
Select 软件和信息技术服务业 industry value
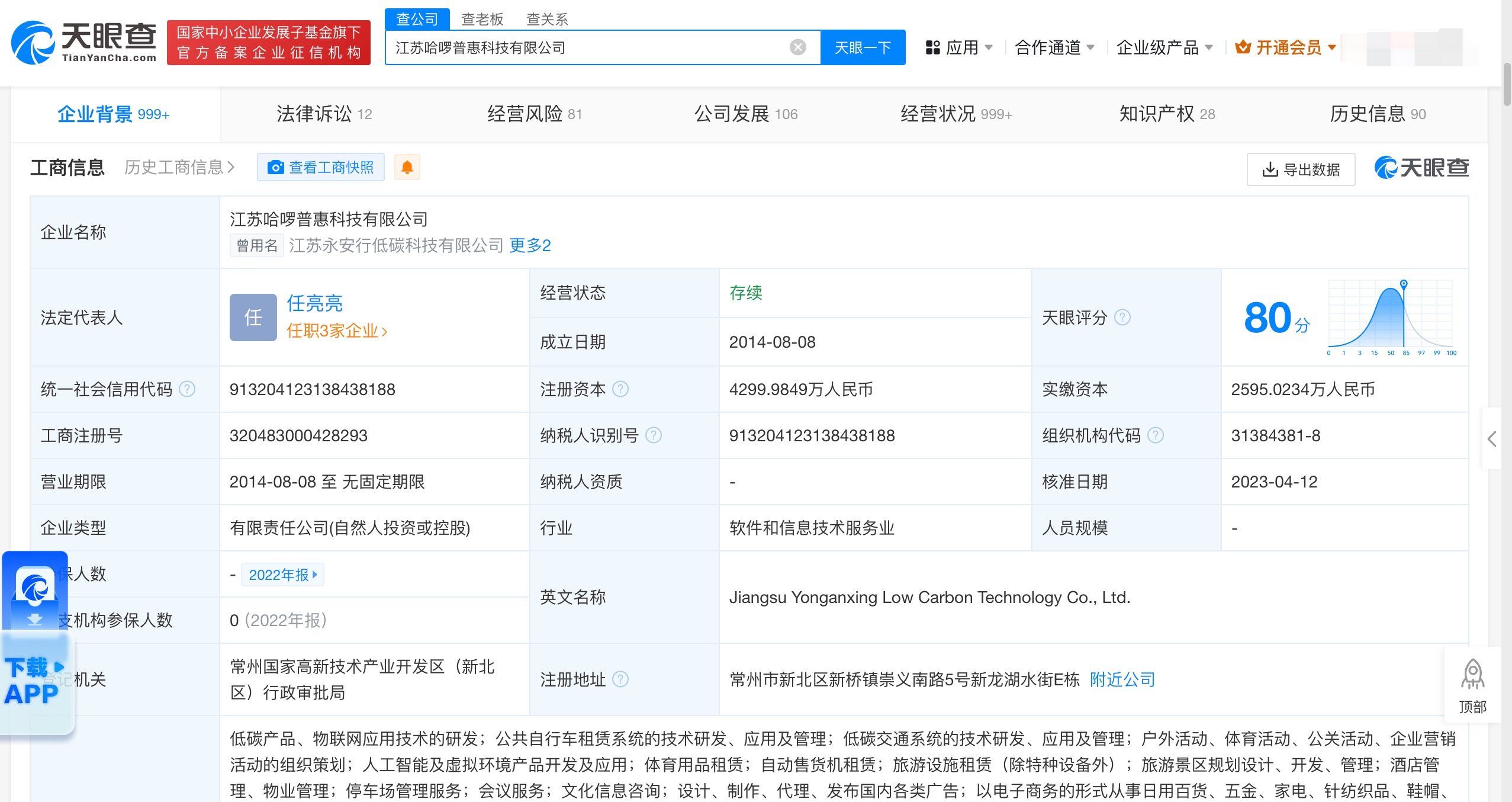coord(812,528)
